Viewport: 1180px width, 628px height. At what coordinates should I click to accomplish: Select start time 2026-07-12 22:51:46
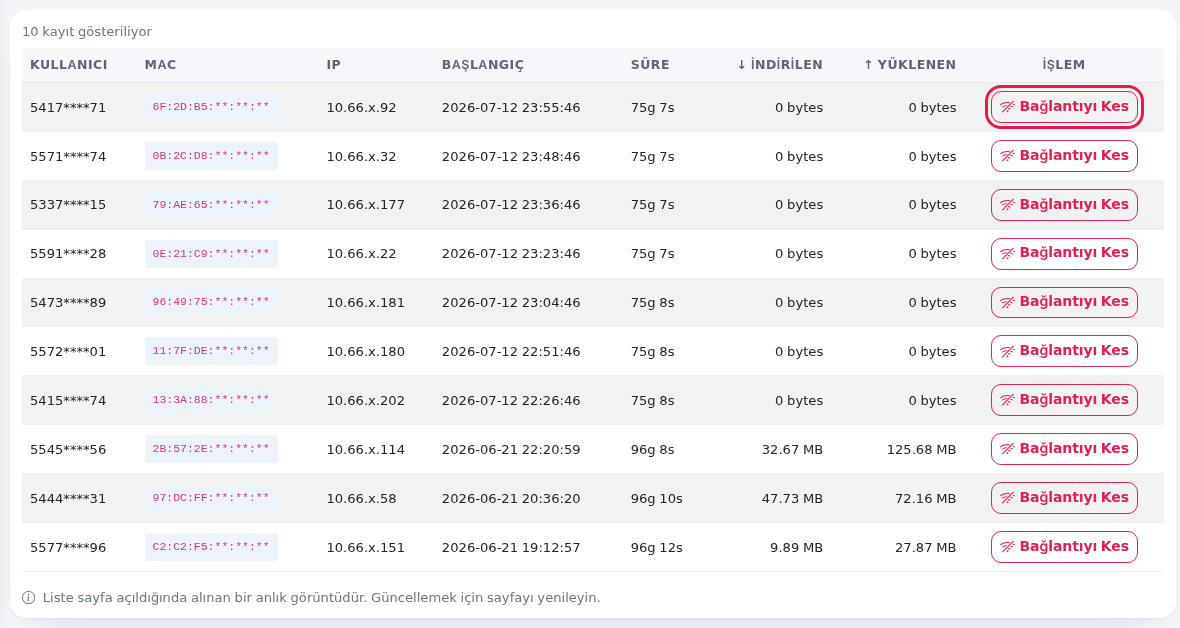pos(511,352)
